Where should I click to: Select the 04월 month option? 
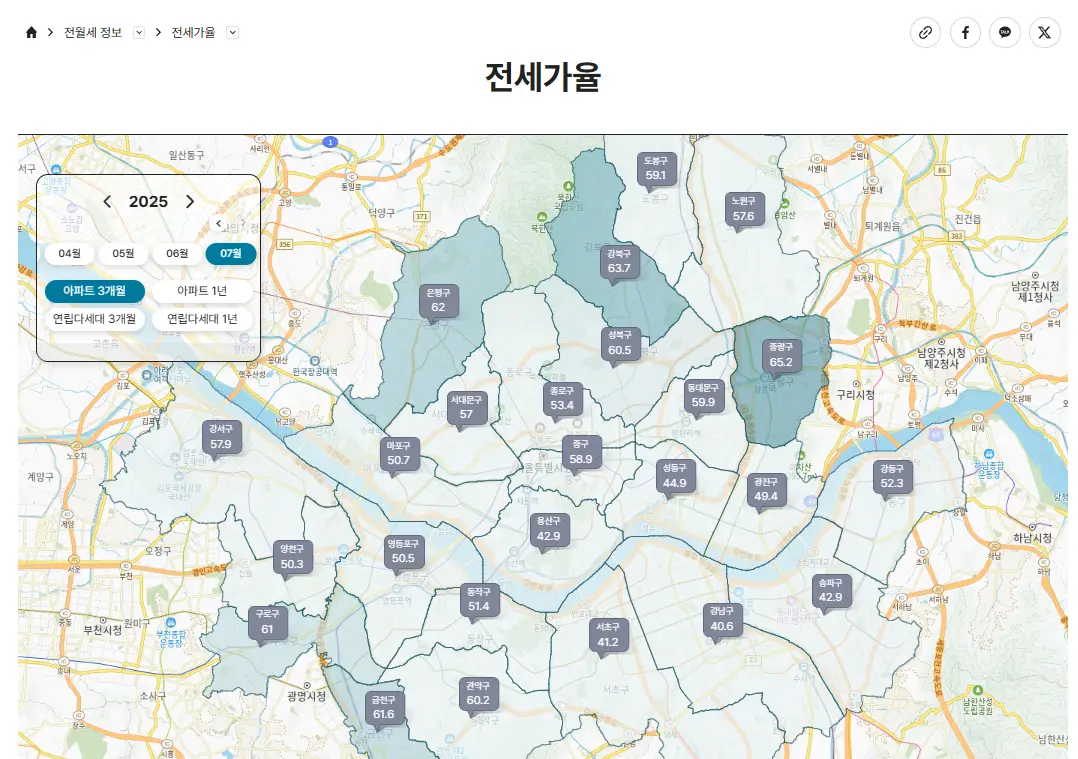69,254
